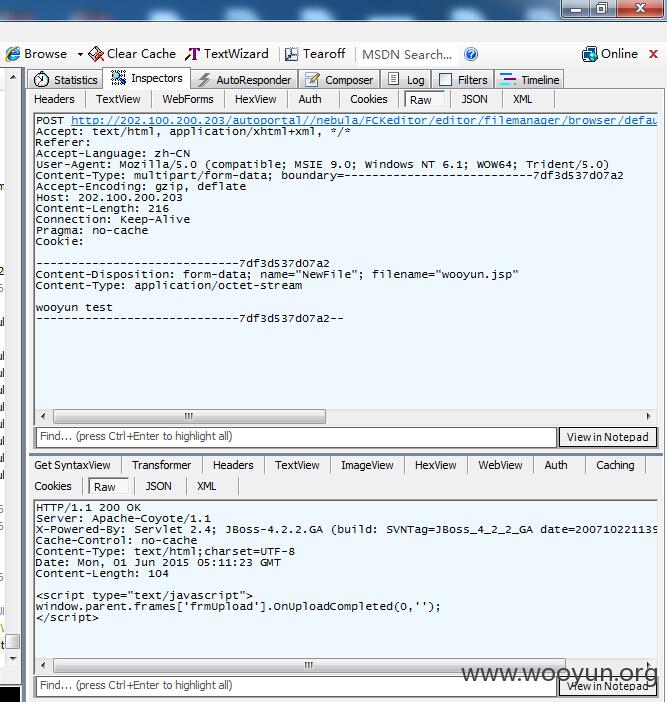Viewport: 667px width, 702px height.
Task: Open the POST request URL link
Action: [363, 120]
